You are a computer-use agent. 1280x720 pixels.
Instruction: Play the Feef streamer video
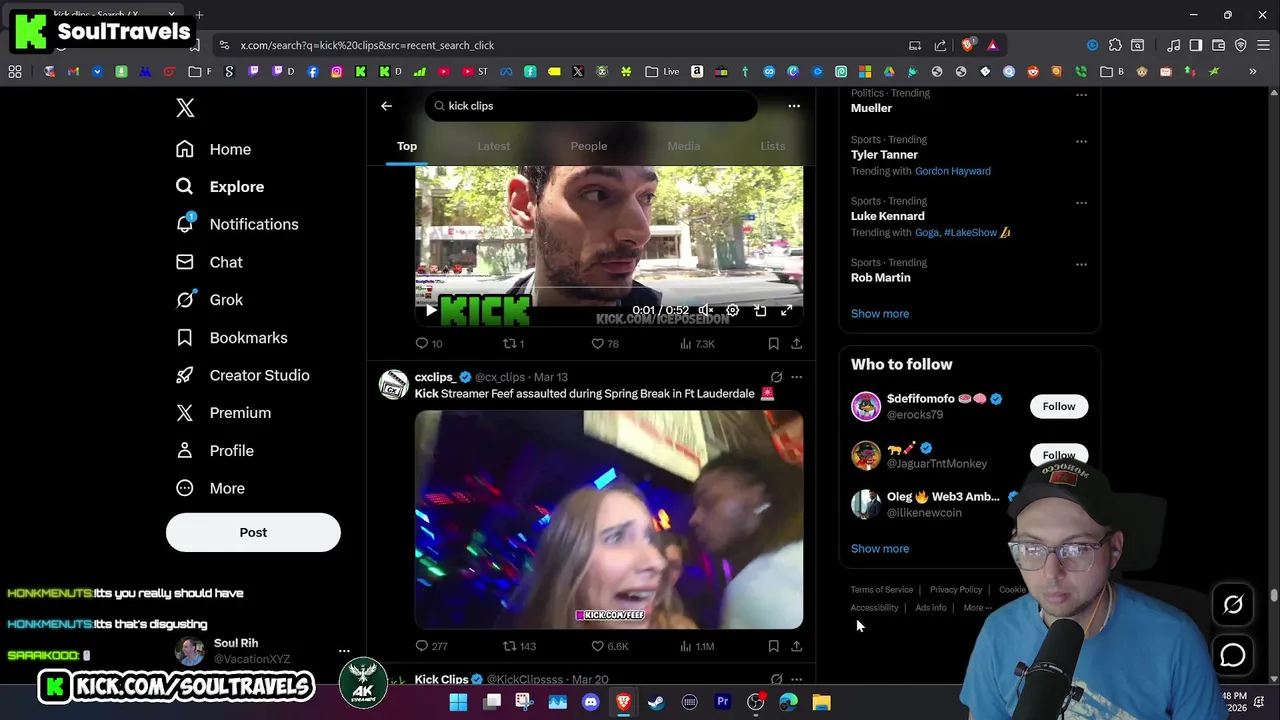(x=609, y=519)
